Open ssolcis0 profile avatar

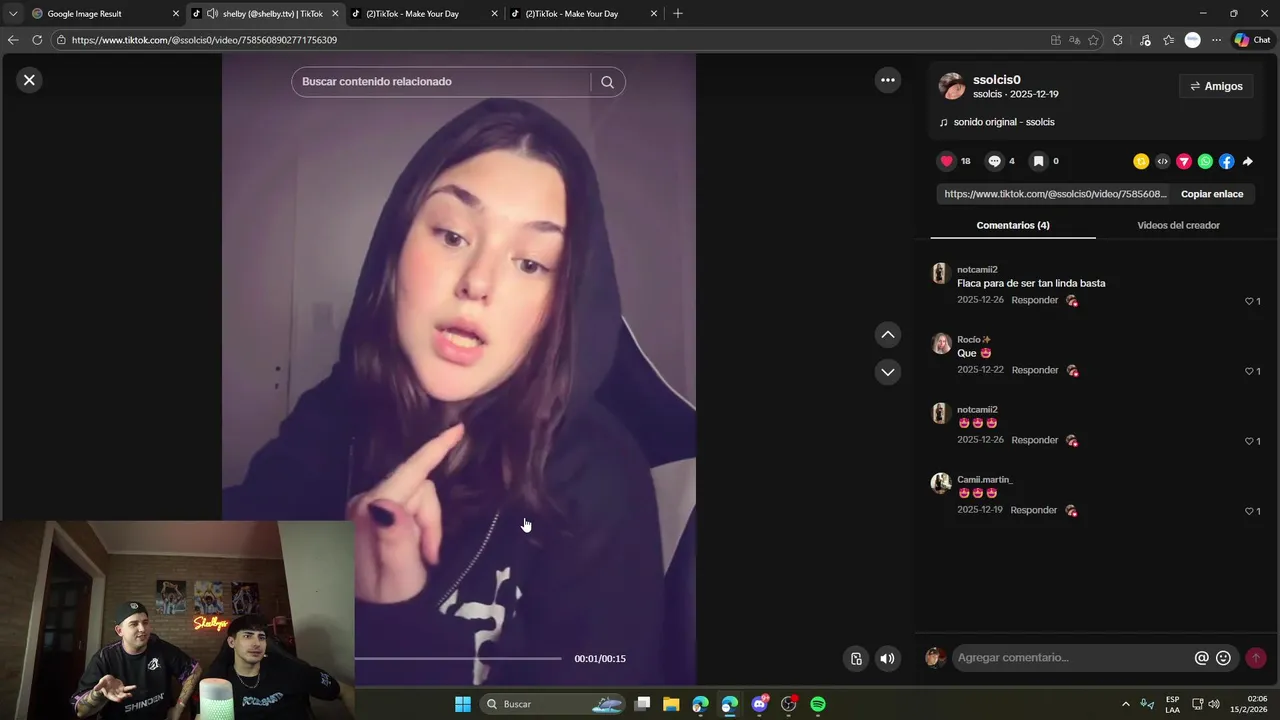(952, 86)
